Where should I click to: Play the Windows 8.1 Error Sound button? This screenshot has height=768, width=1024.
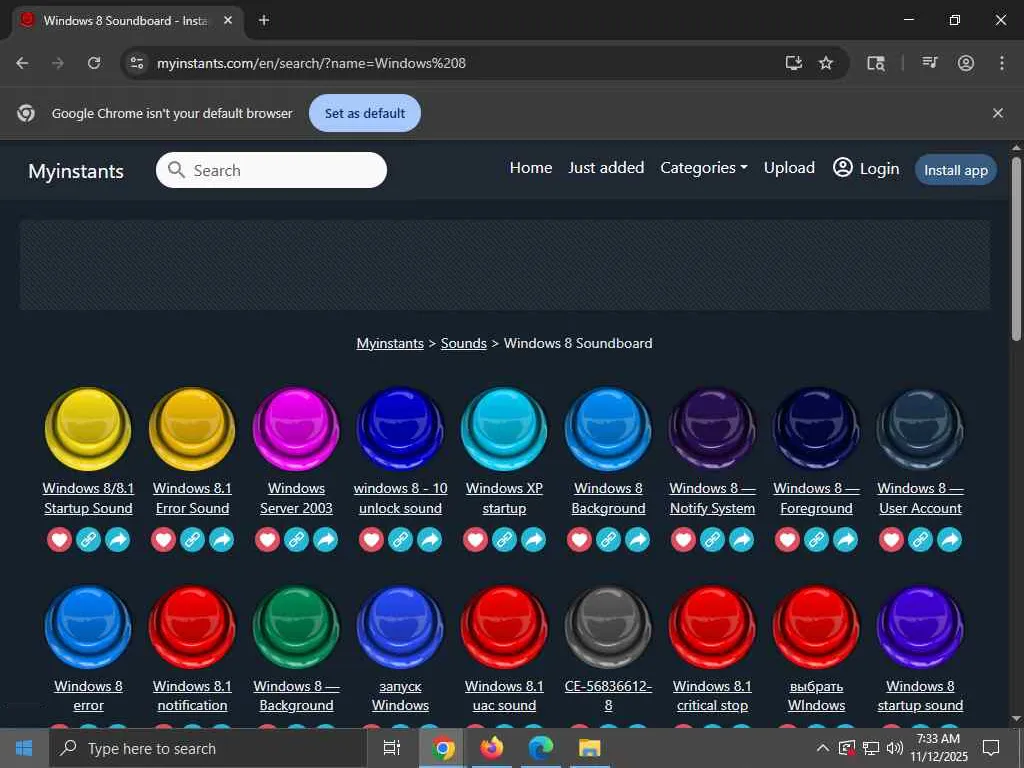coord(192,428)
